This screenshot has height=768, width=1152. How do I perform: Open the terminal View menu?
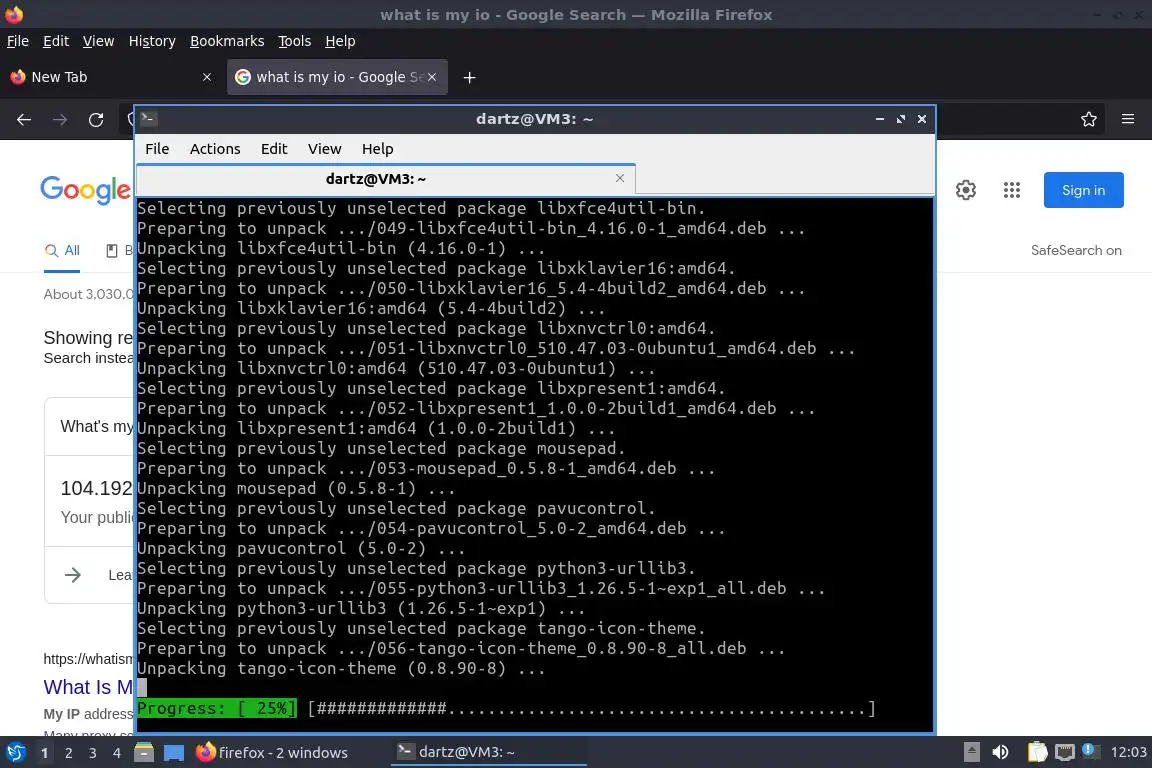(x=325, y=148)
